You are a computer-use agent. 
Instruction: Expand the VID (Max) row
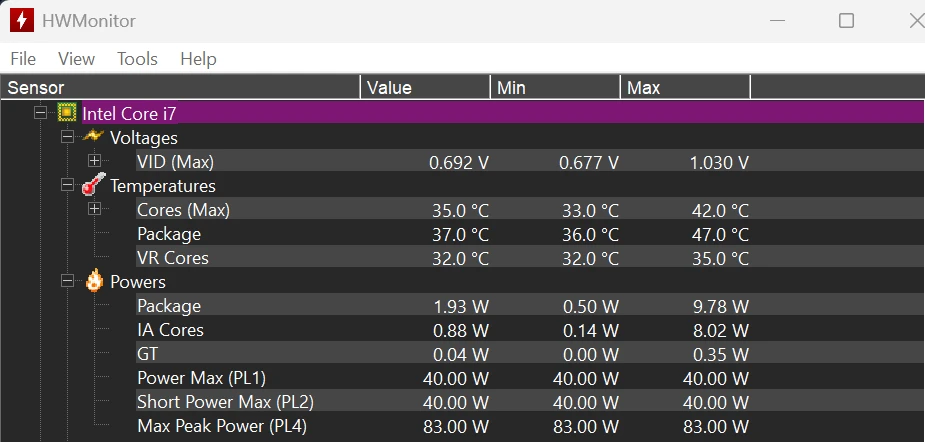click(94, 161)
